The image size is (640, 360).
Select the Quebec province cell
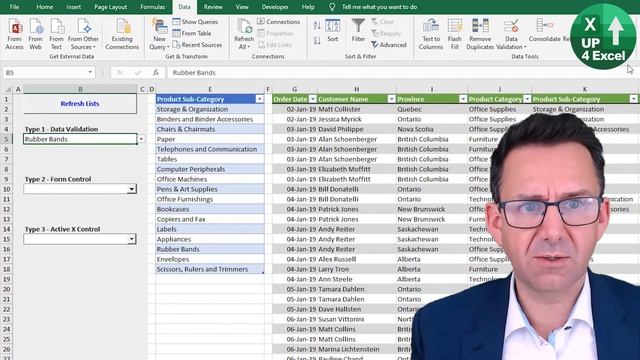(x=431, y=109)
